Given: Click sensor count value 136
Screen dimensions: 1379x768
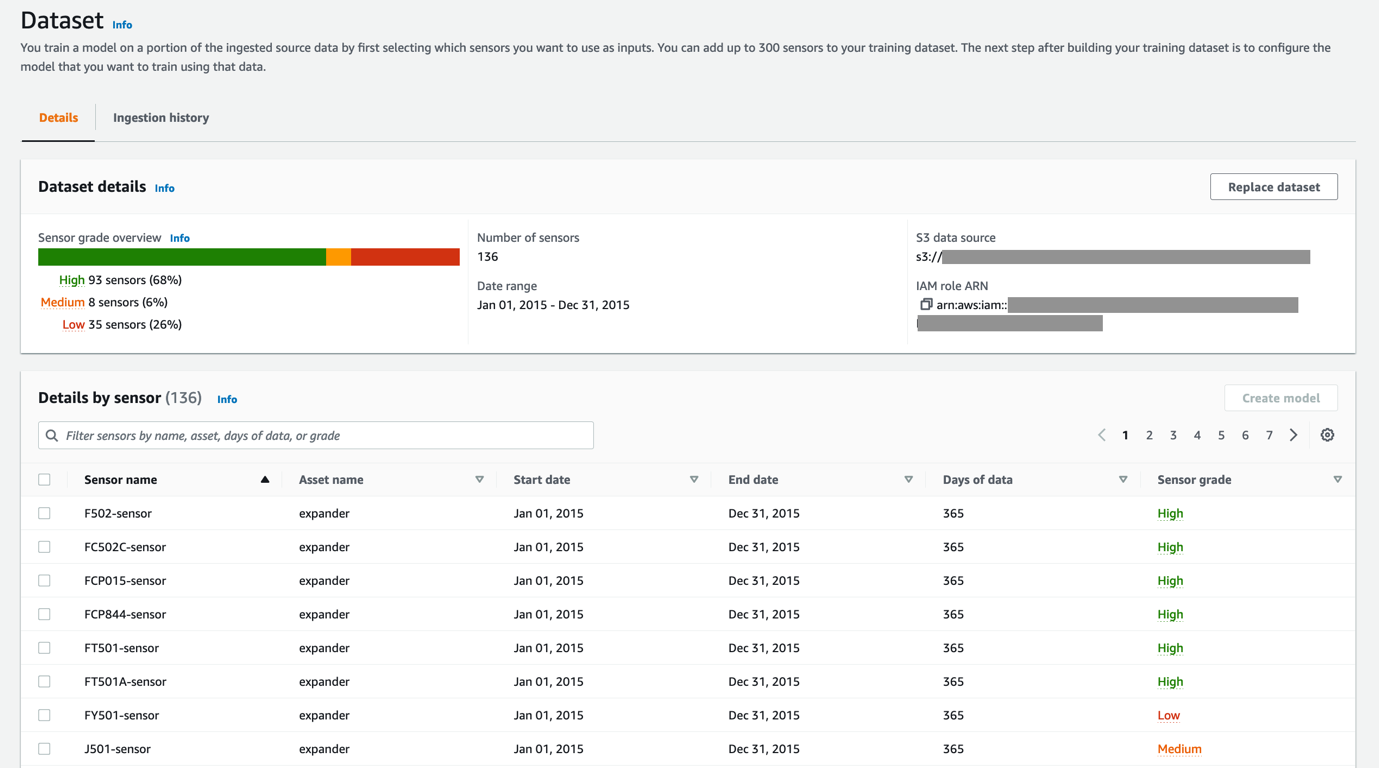Looking at the screenshot, I should click(488, 257).
